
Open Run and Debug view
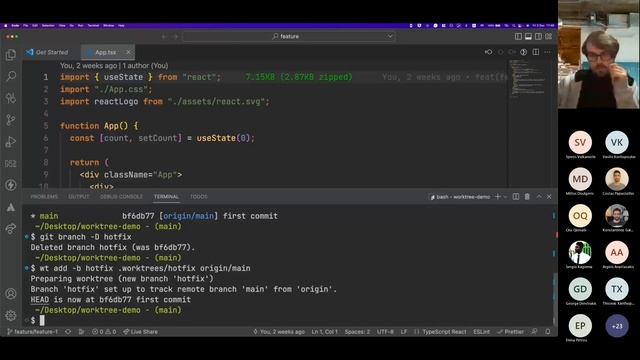(11, 142)
